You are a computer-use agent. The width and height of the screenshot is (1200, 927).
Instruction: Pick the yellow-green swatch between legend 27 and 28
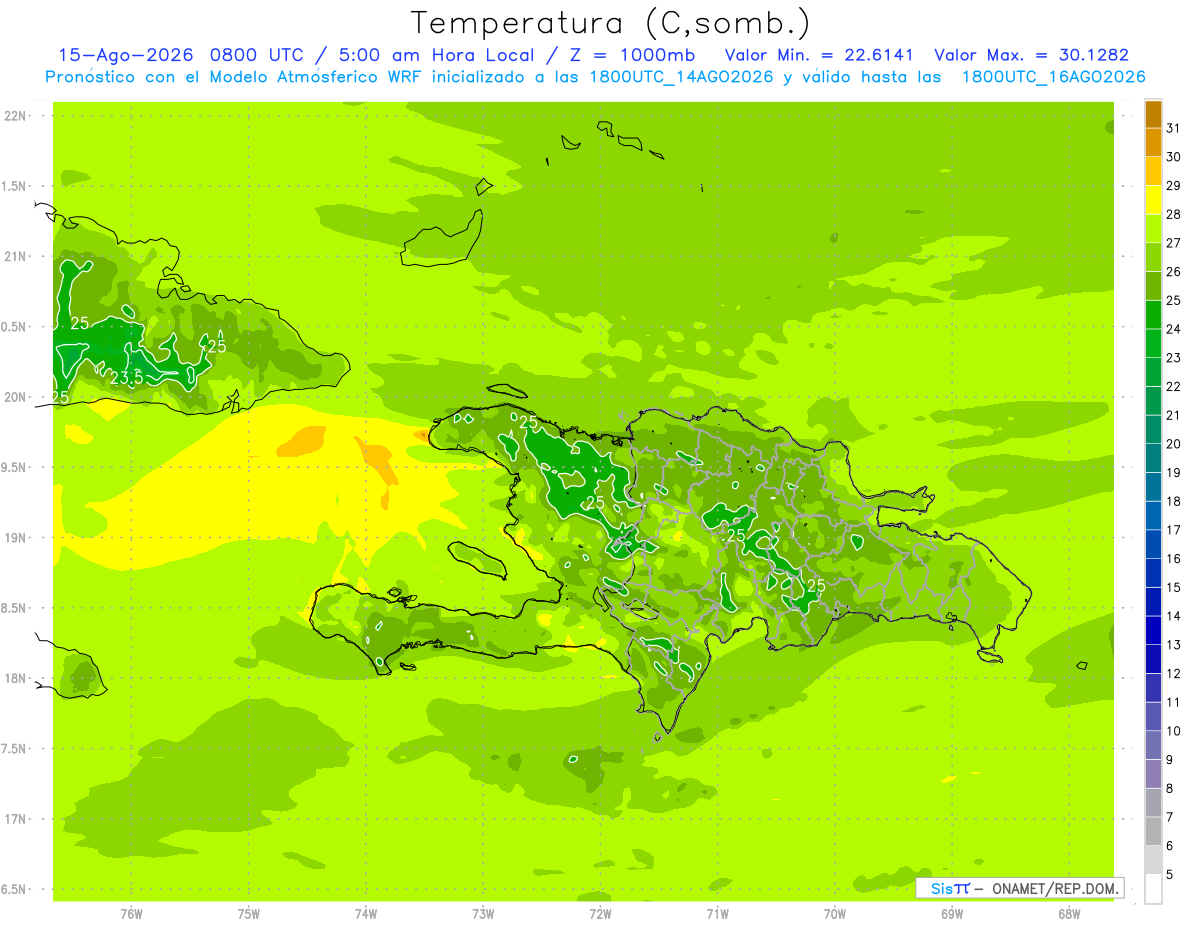[x=1153, y=228]
